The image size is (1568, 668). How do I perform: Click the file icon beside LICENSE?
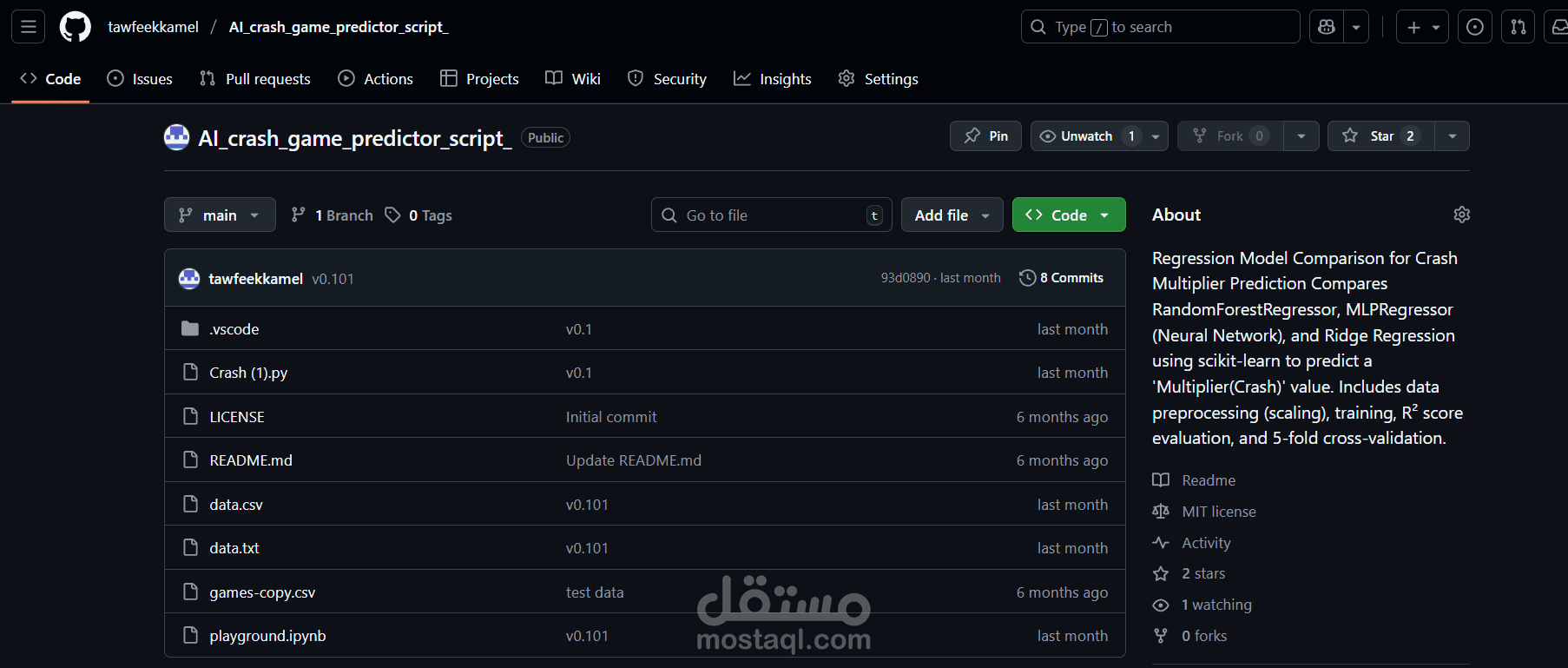click(190, 416)
